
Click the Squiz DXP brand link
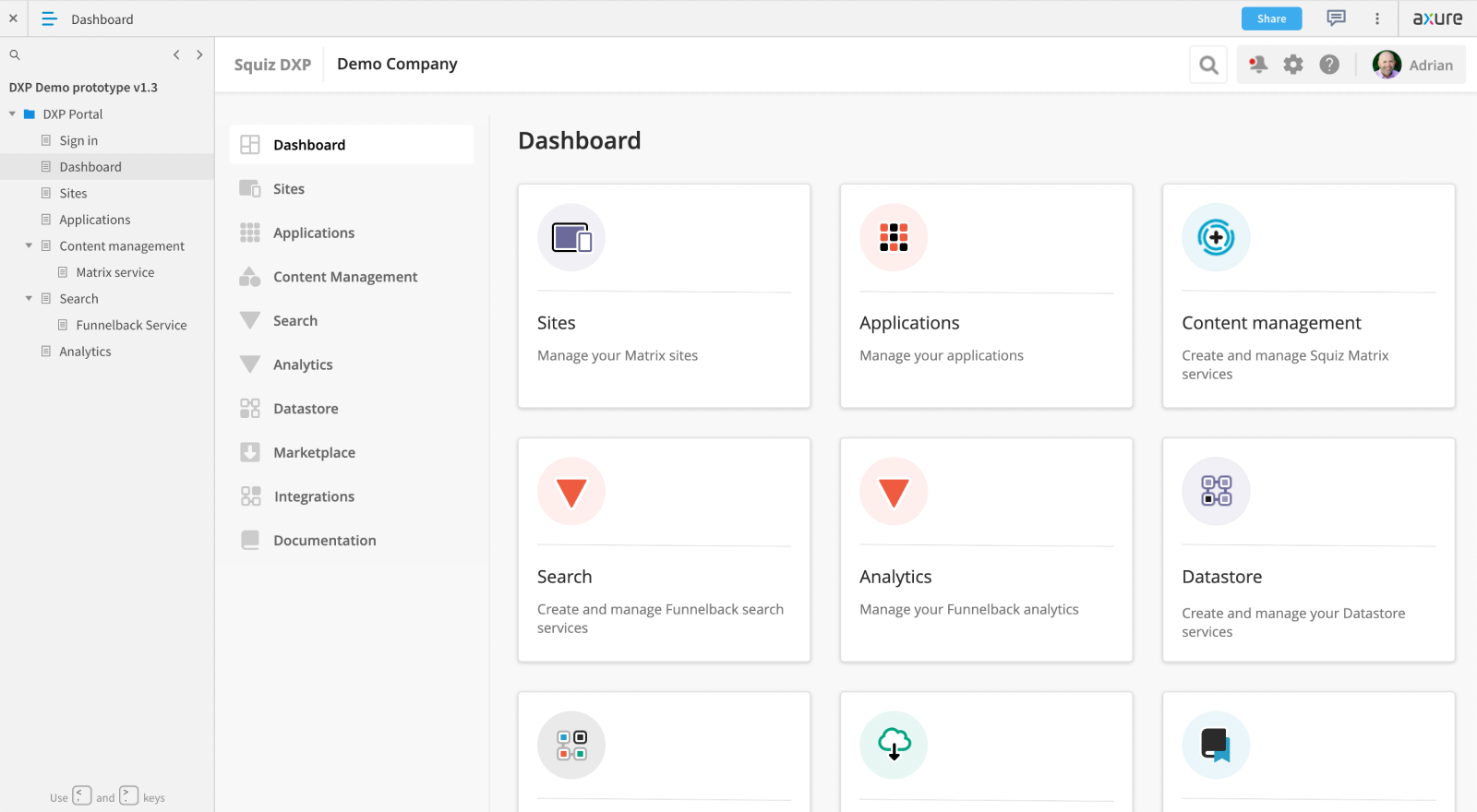(272, 65)
